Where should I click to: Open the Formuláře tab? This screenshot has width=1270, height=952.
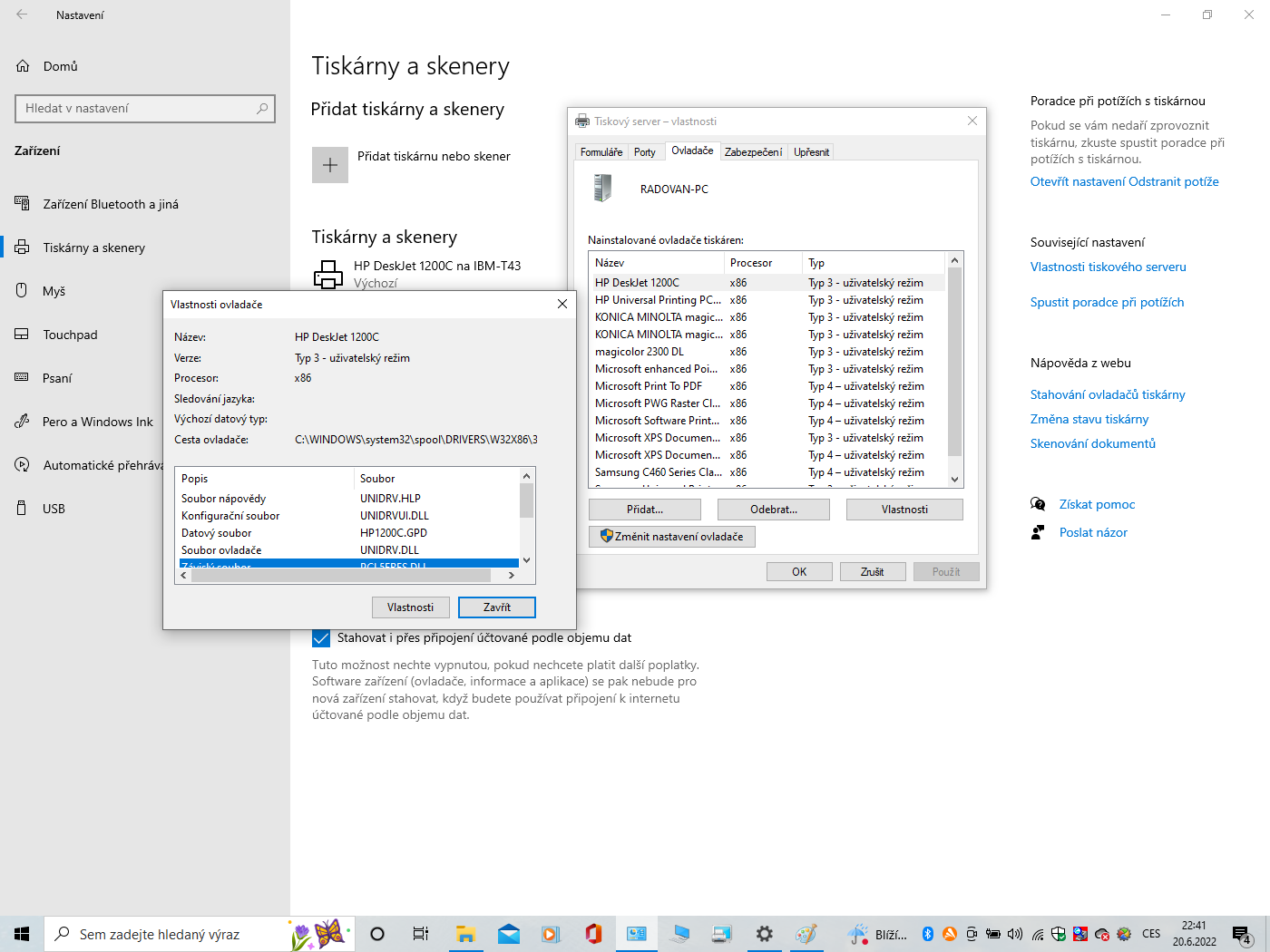coord(601,152)
